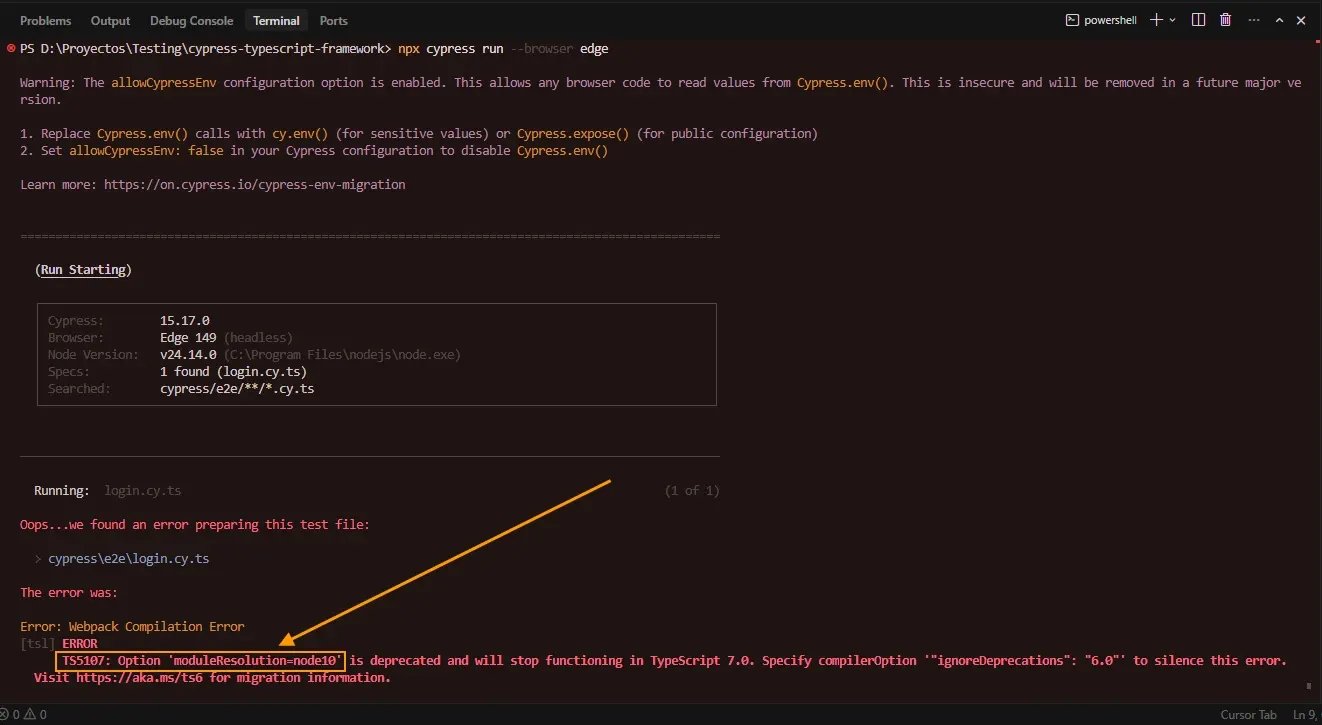Create a new terminal with plus icon
The width and height of the screenshot is (1322, 725).
[1156, 20]
